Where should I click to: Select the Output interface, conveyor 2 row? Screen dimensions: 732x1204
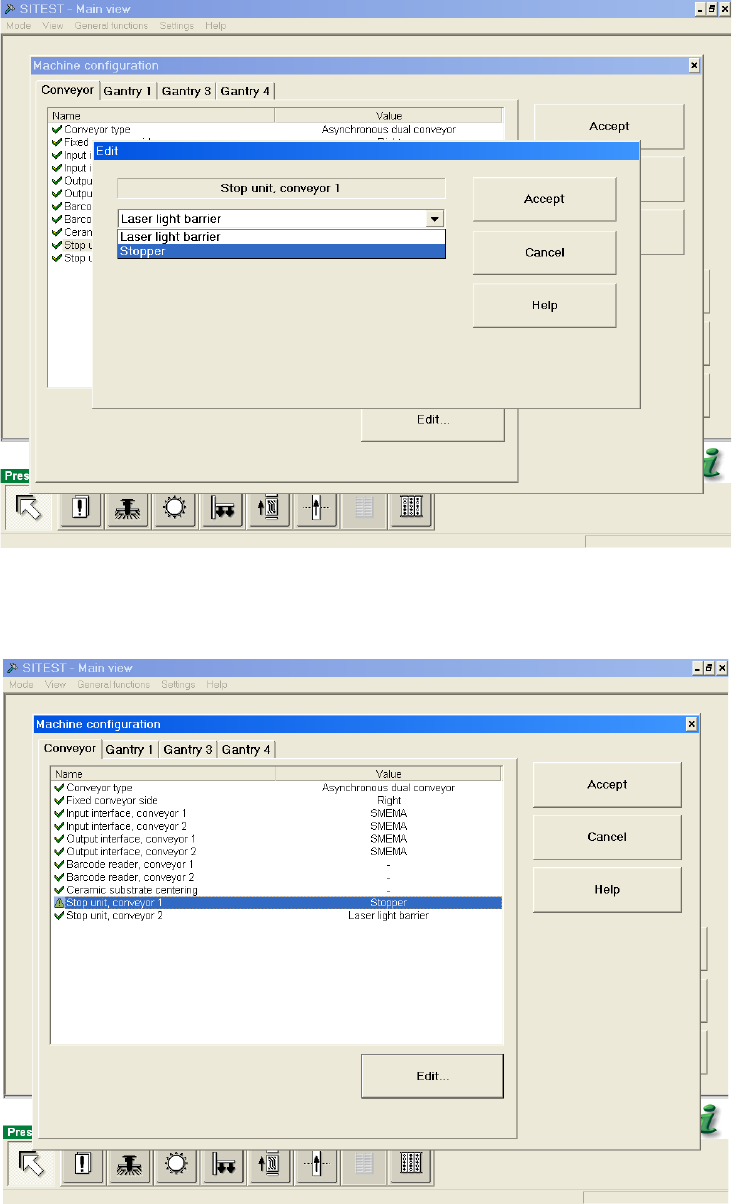click(x=276, y=851)
